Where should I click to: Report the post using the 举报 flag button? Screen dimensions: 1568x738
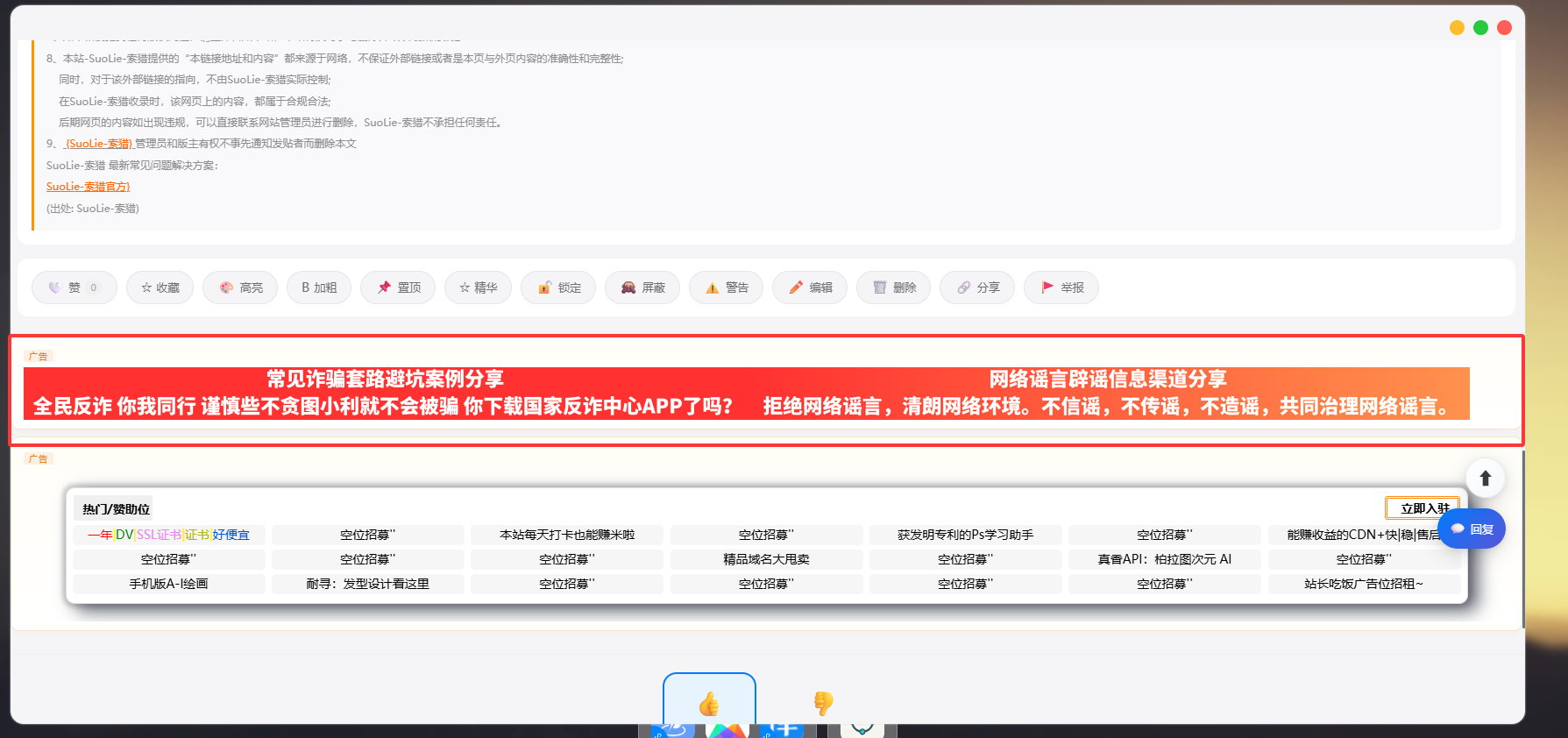pos(1061,287)
